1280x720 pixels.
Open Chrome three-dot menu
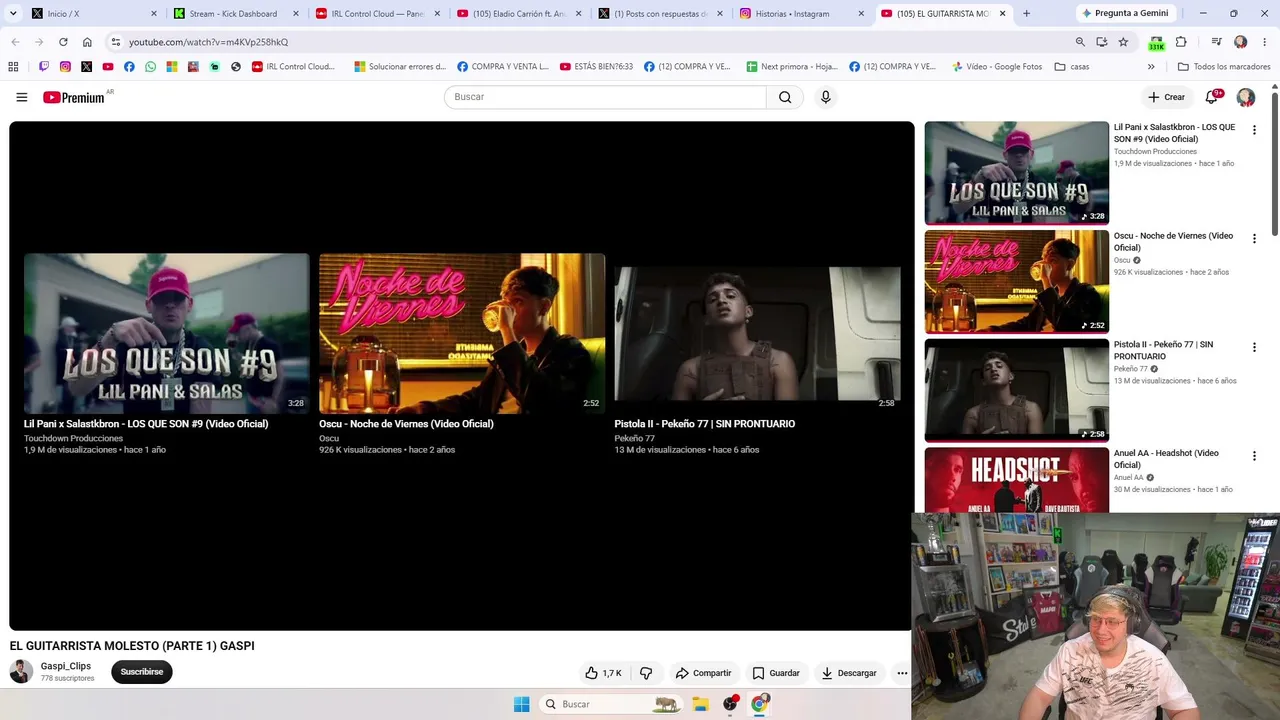1264,42
